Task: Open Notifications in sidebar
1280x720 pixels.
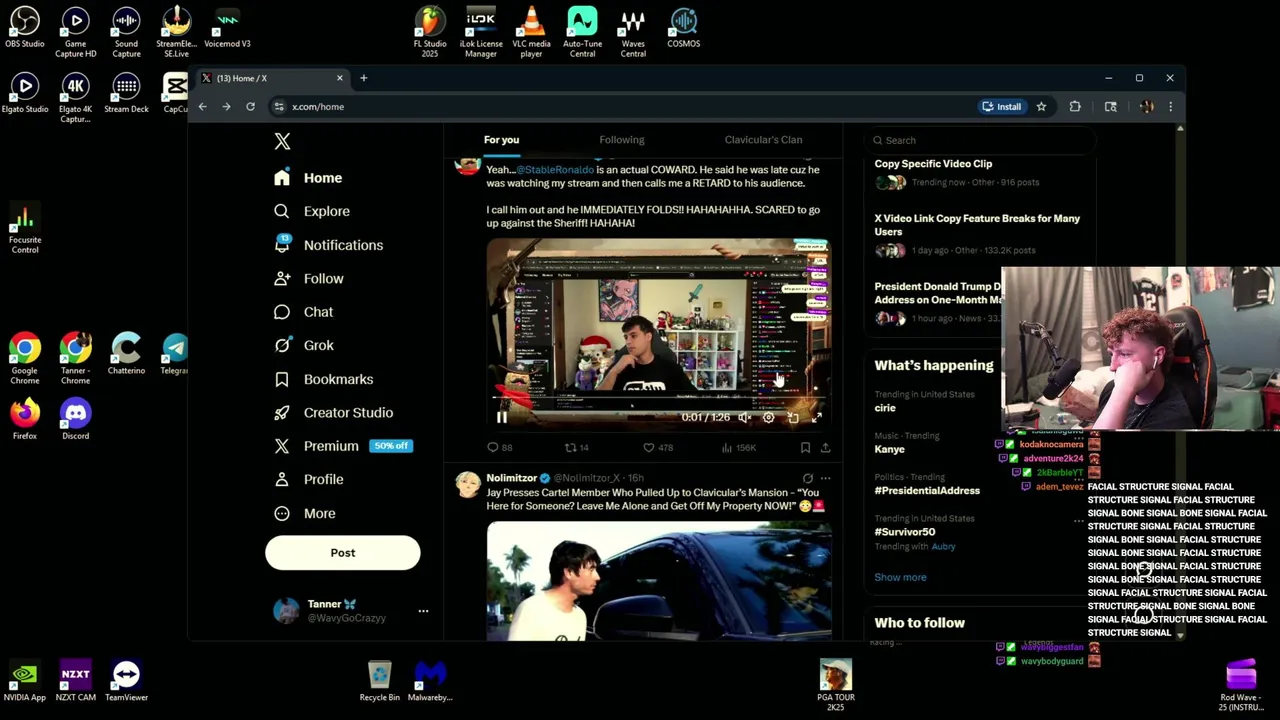Action: 329,245
